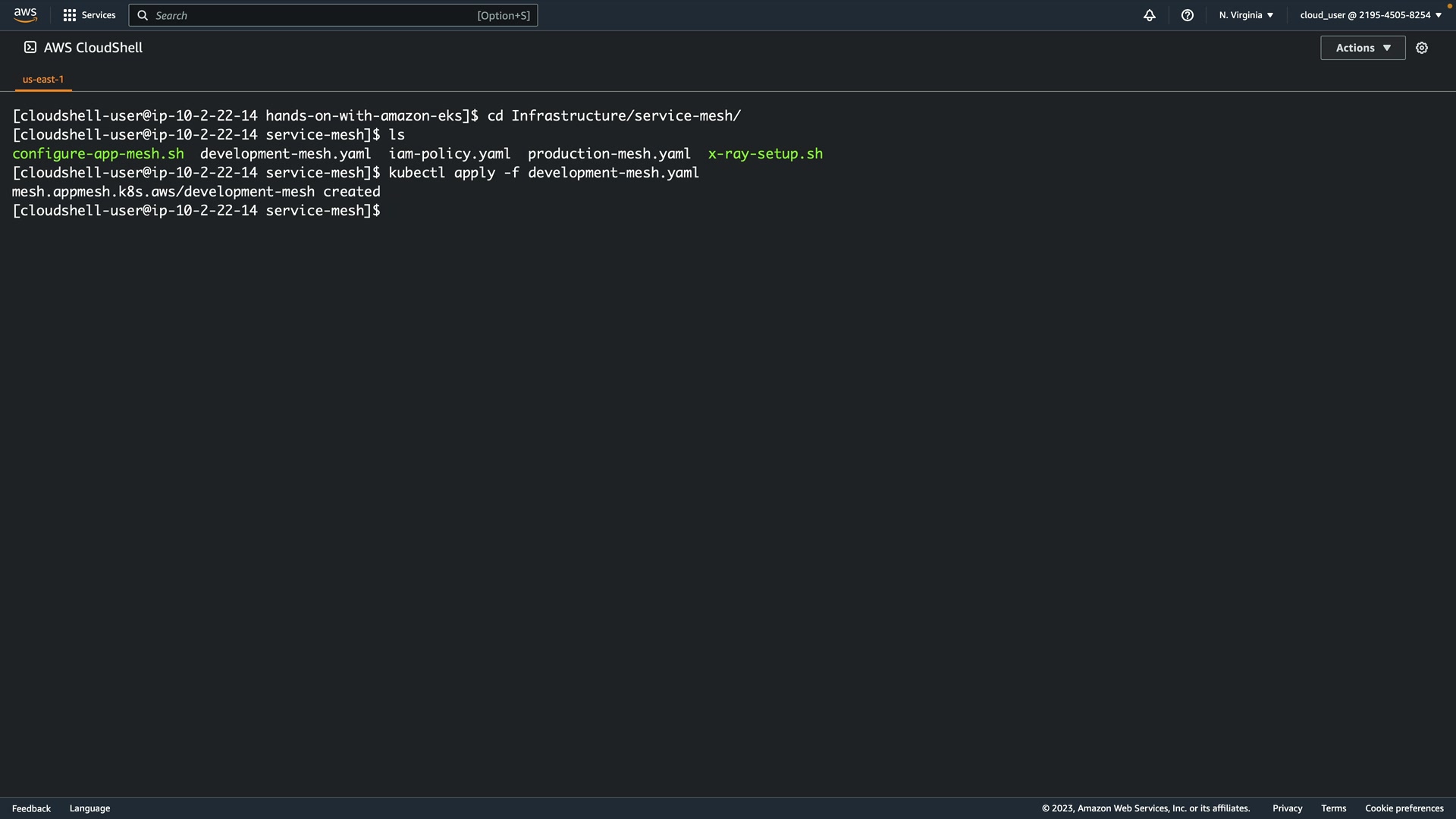This screenshot has width=1456, height=819.
Task: Open the Actions dropdown button
Action: (x=1363, y=48)
